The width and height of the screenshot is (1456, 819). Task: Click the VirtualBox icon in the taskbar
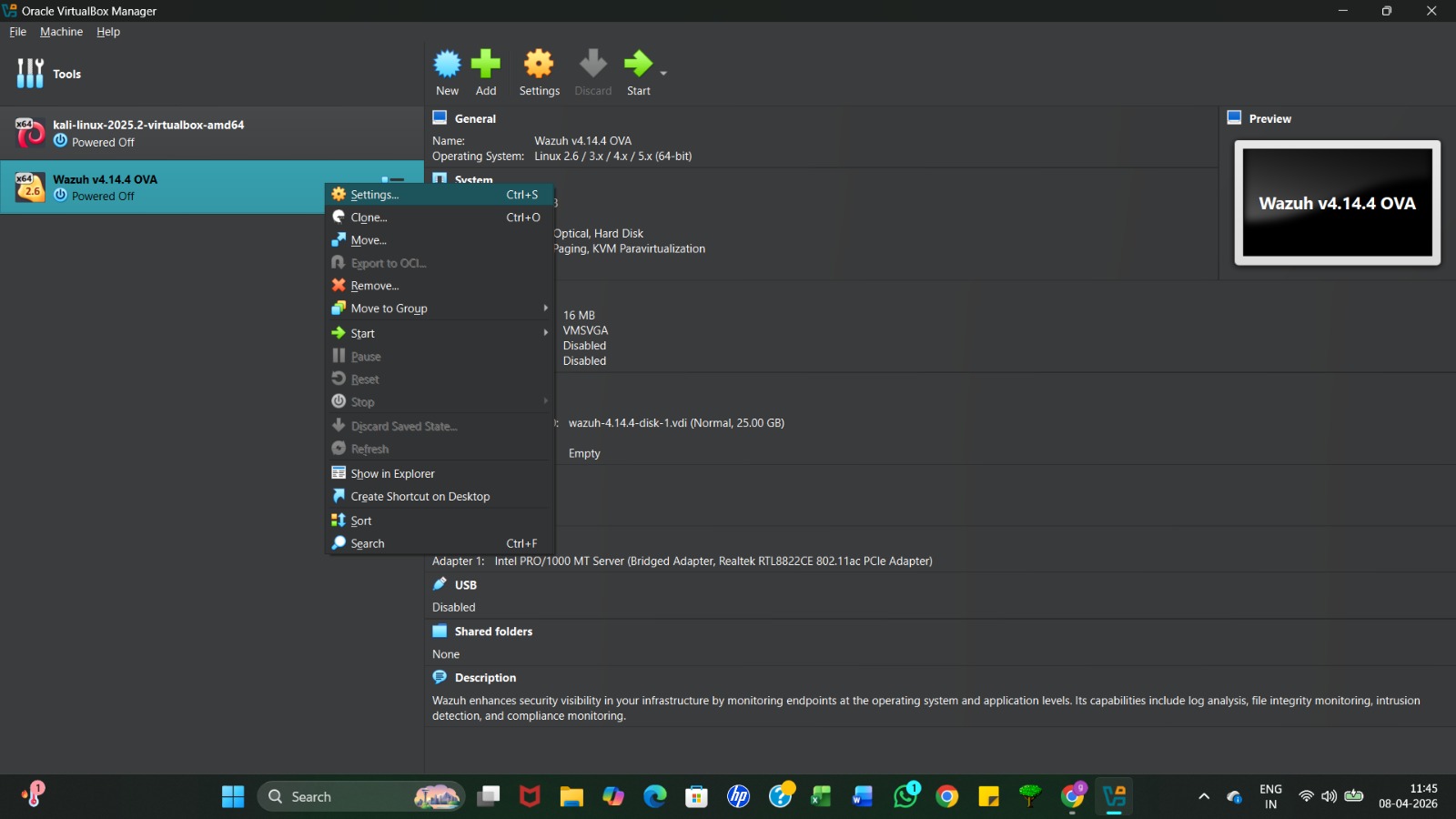coord(1115,797)
